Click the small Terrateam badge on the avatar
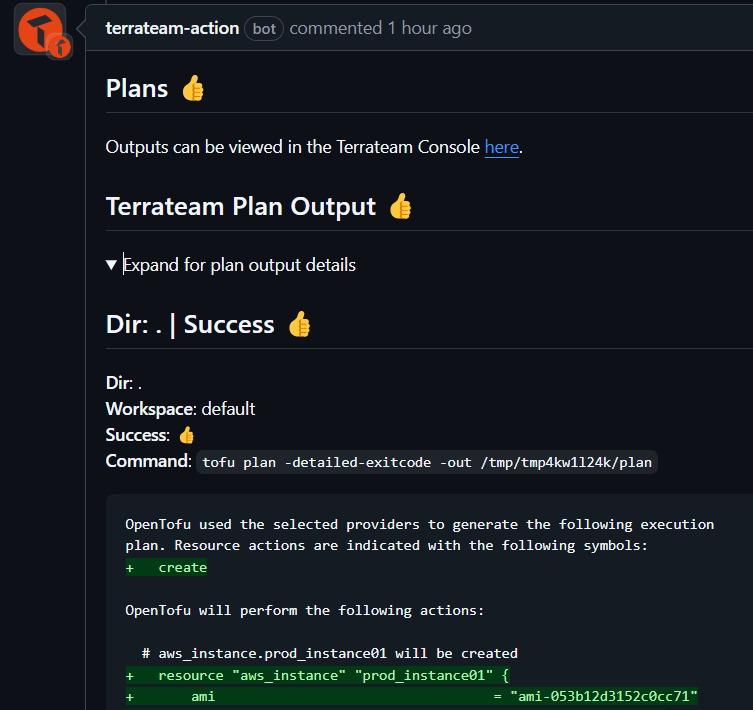This screenshot has width=753, height=710. click(60, 47)
